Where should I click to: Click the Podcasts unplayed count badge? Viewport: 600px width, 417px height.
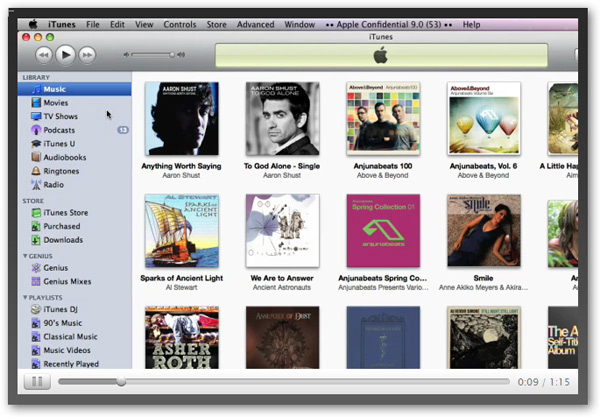(123, 130)
